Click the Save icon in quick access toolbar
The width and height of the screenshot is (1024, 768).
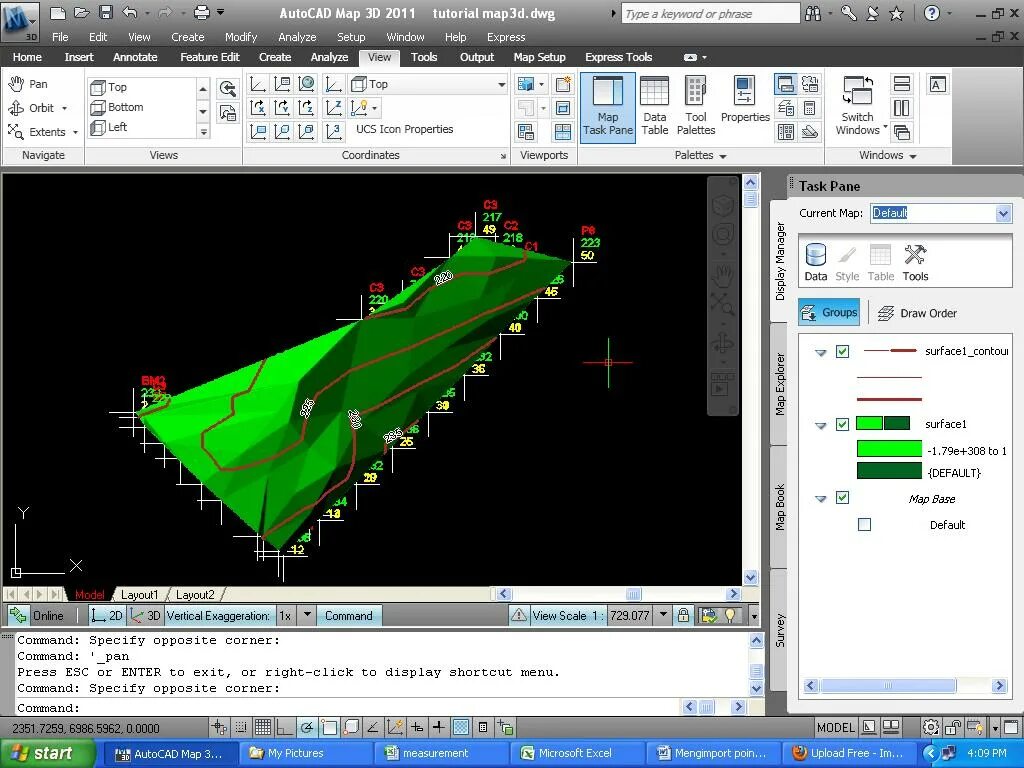105,12
